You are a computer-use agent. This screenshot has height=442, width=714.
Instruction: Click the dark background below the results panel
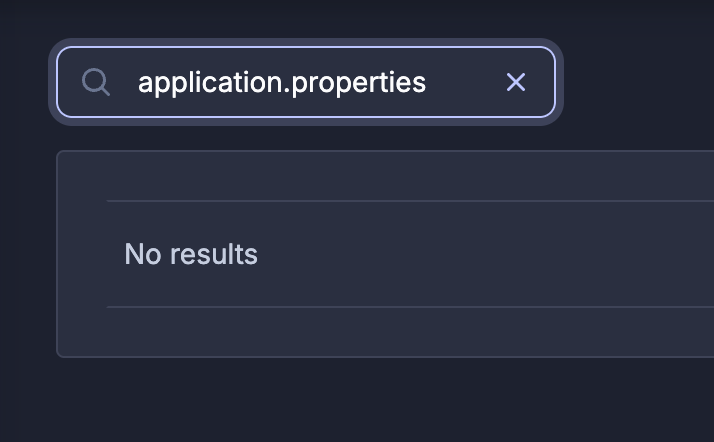(357, 401)
